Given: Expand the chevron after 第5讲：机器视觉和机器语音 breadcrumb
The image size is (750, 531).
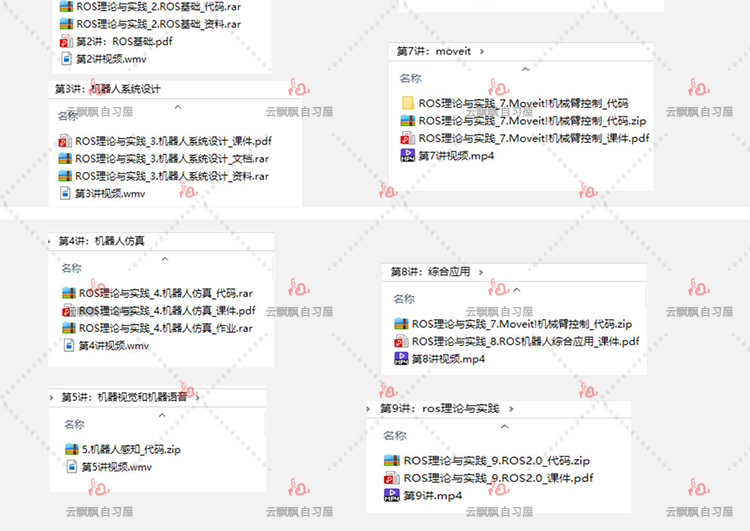Looking at the screenshot, I should (198, 397).
